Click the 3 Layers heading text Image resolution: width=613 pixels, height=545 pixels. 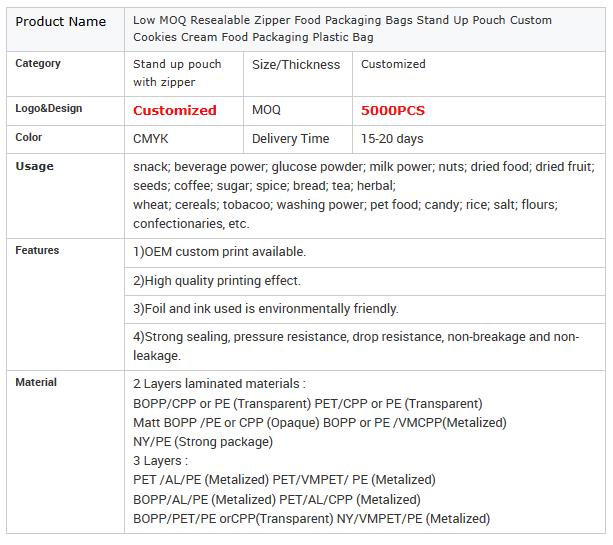(x=160, y=461)
